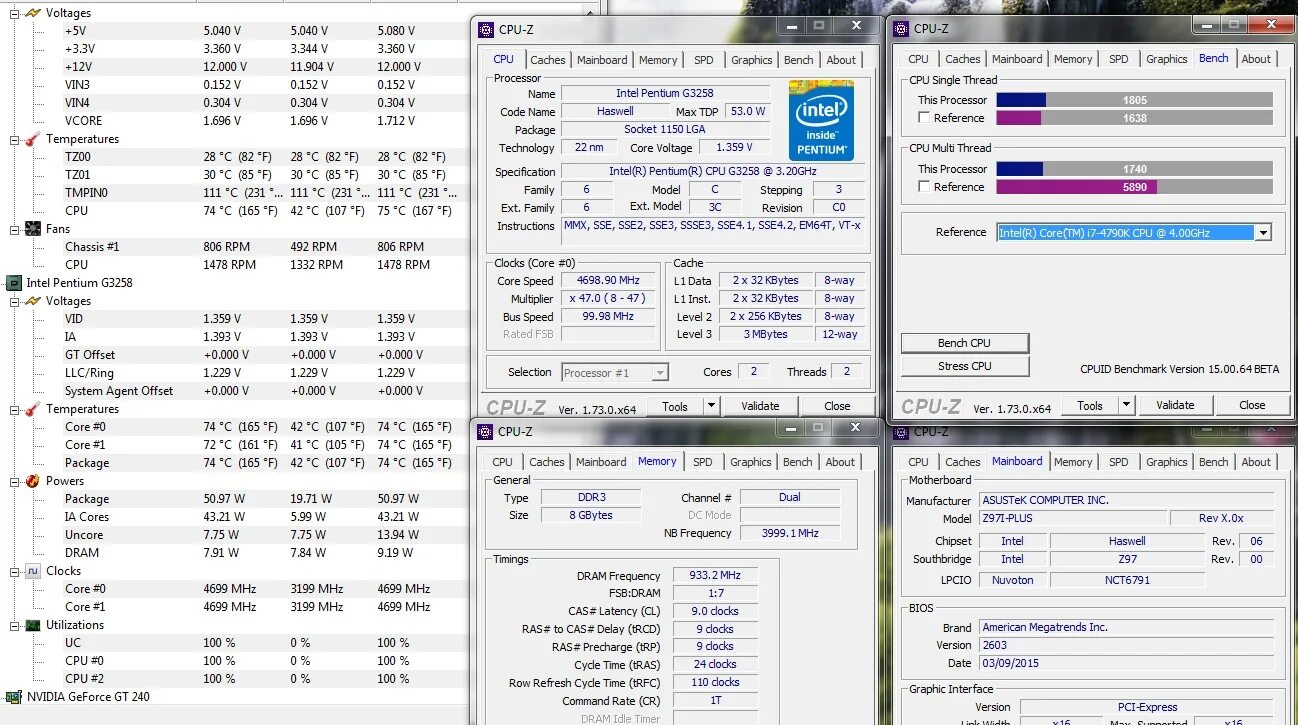Click the CPU Multi Thread score bar
Screen dimensions: 1298x725
(x=1135, y=168)
